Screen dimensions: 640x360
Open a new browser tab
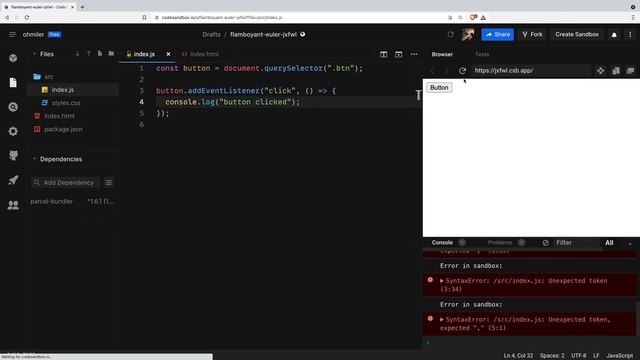pyautogui.click(x=82, y=7)
